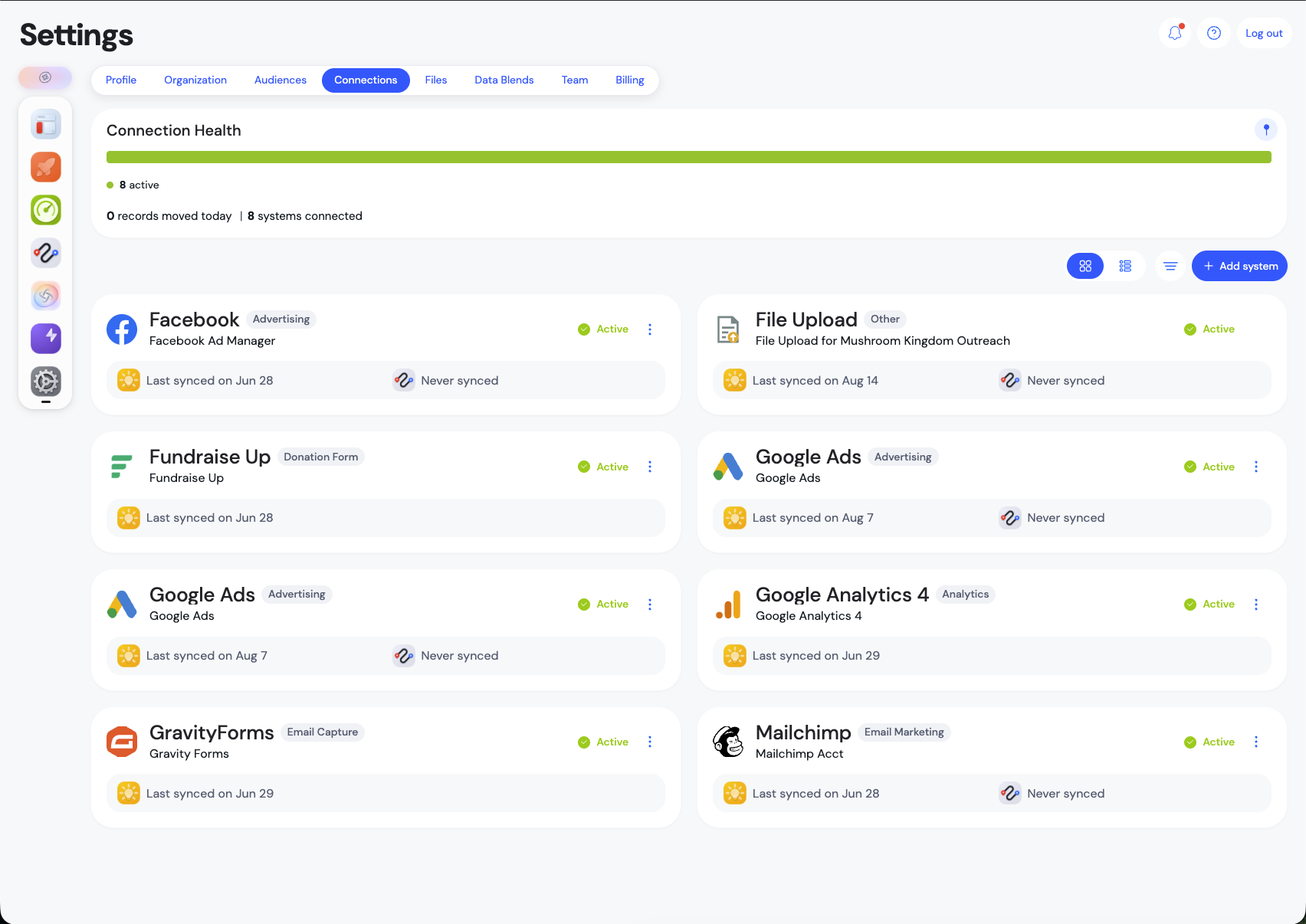
Task: Toggle the pill switch above the sidebar
Action: pos(45,77)
